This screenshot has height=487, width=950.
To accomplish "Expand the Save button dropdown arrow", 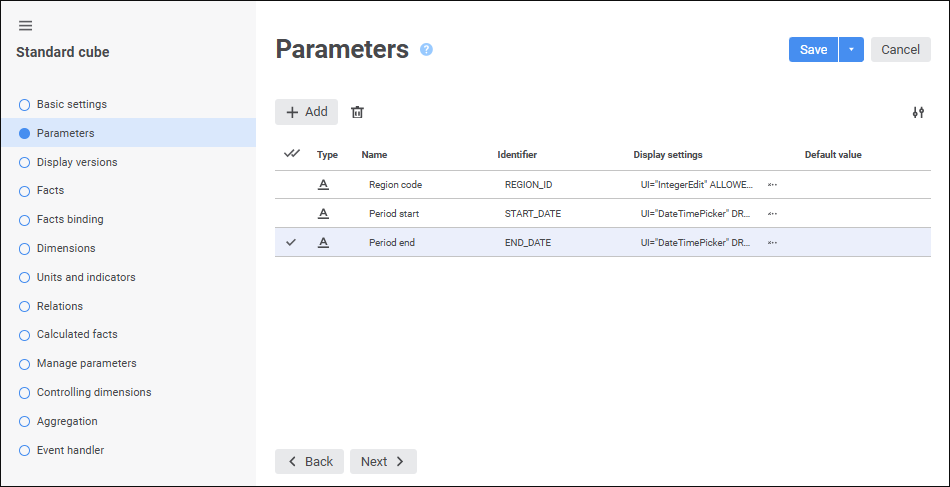I will [851, 50].
